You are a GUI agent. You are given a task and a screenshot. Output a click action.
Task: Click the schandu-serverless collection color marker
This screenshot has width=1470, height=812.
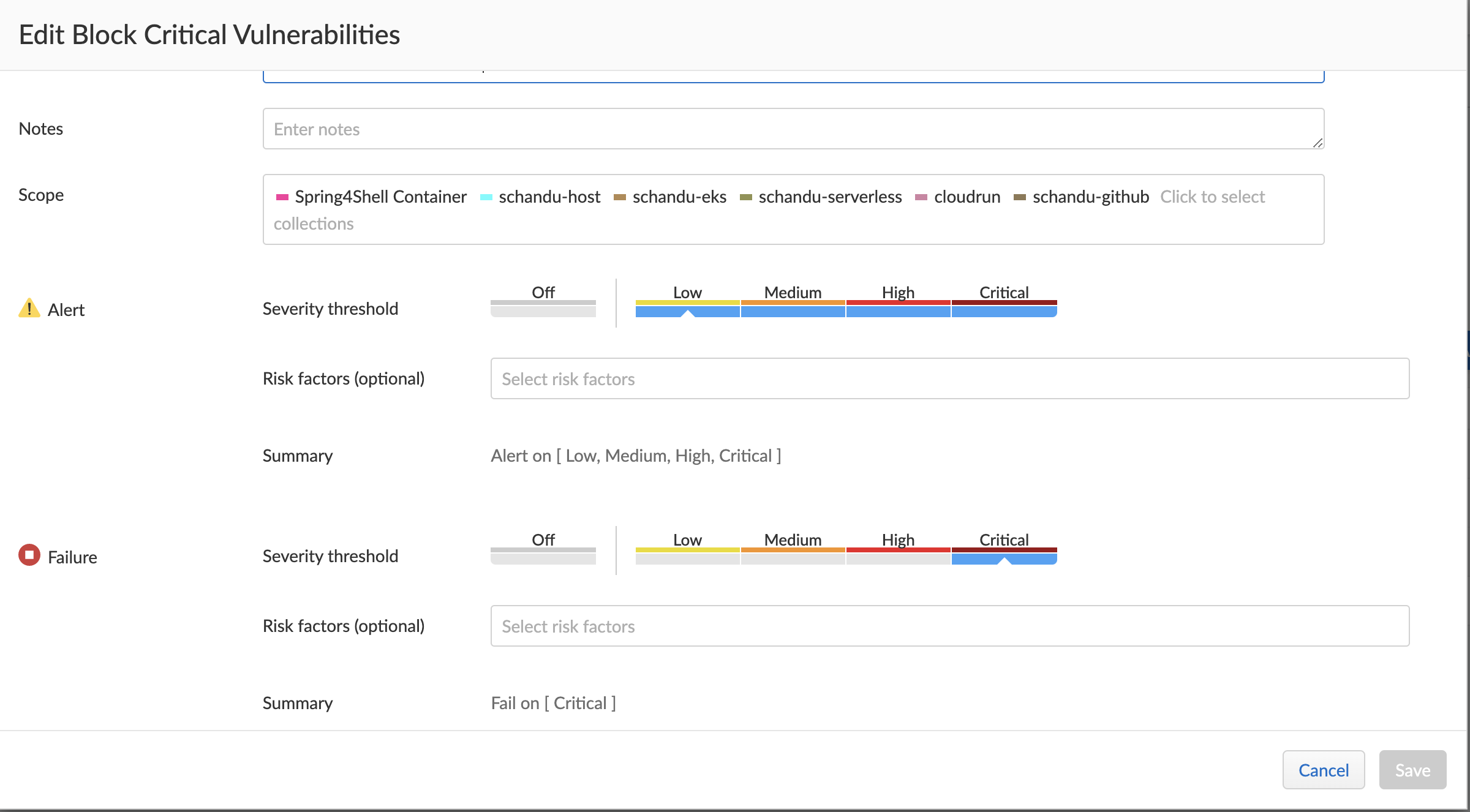coord(746,197)
